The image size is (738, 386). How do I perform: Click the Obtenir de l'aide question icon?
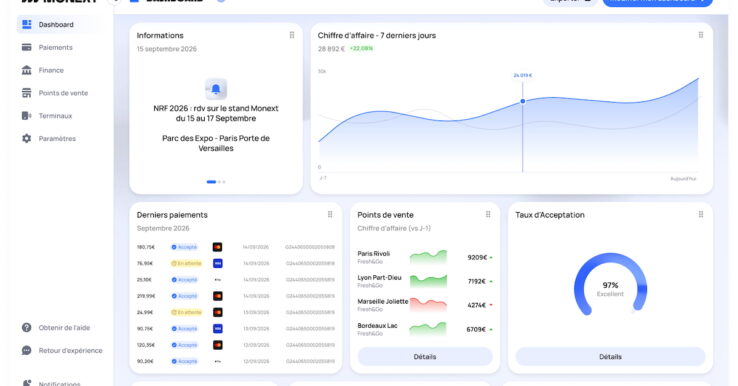coord(27,328)
